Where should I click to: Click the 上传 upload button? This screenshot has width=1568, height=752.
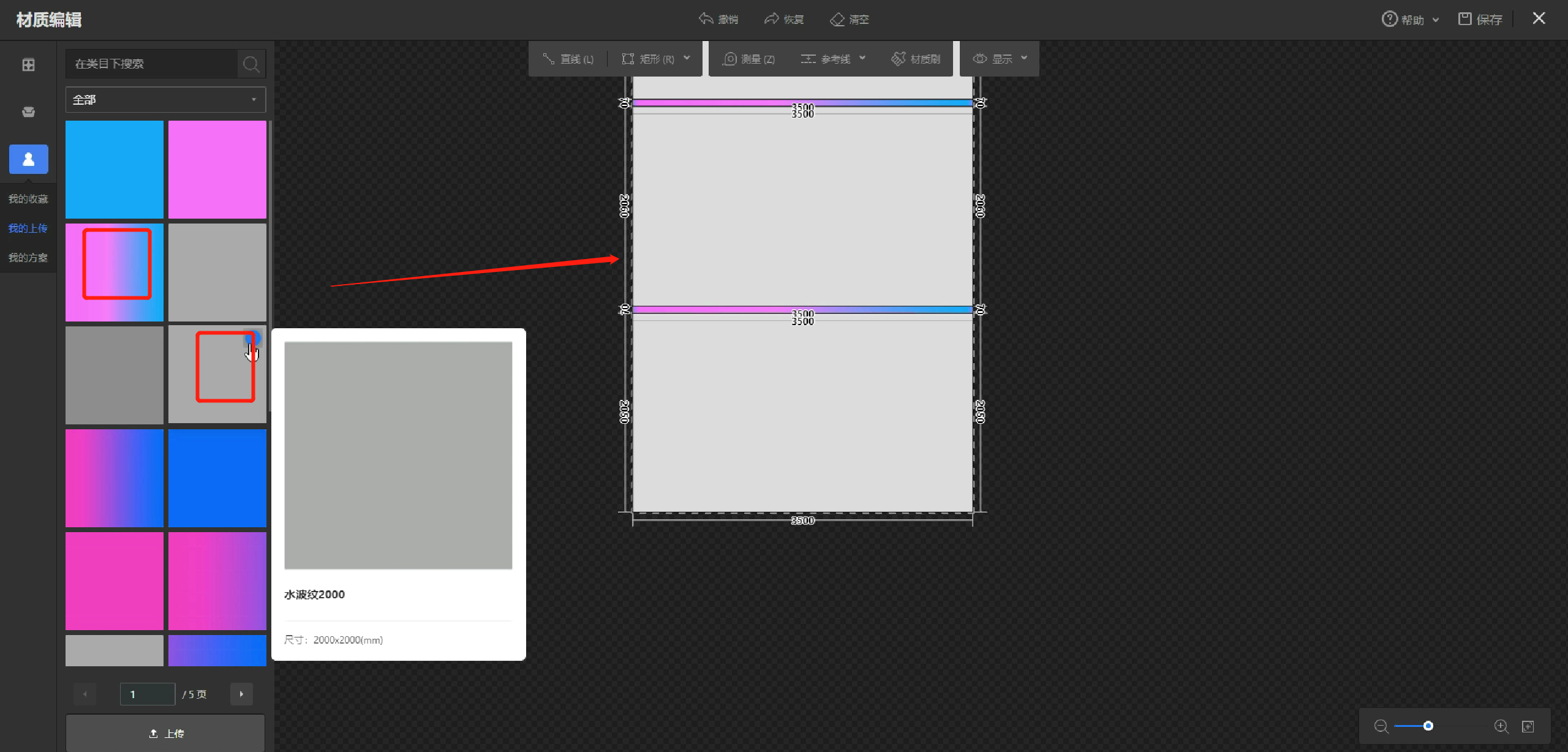point(165,733)
